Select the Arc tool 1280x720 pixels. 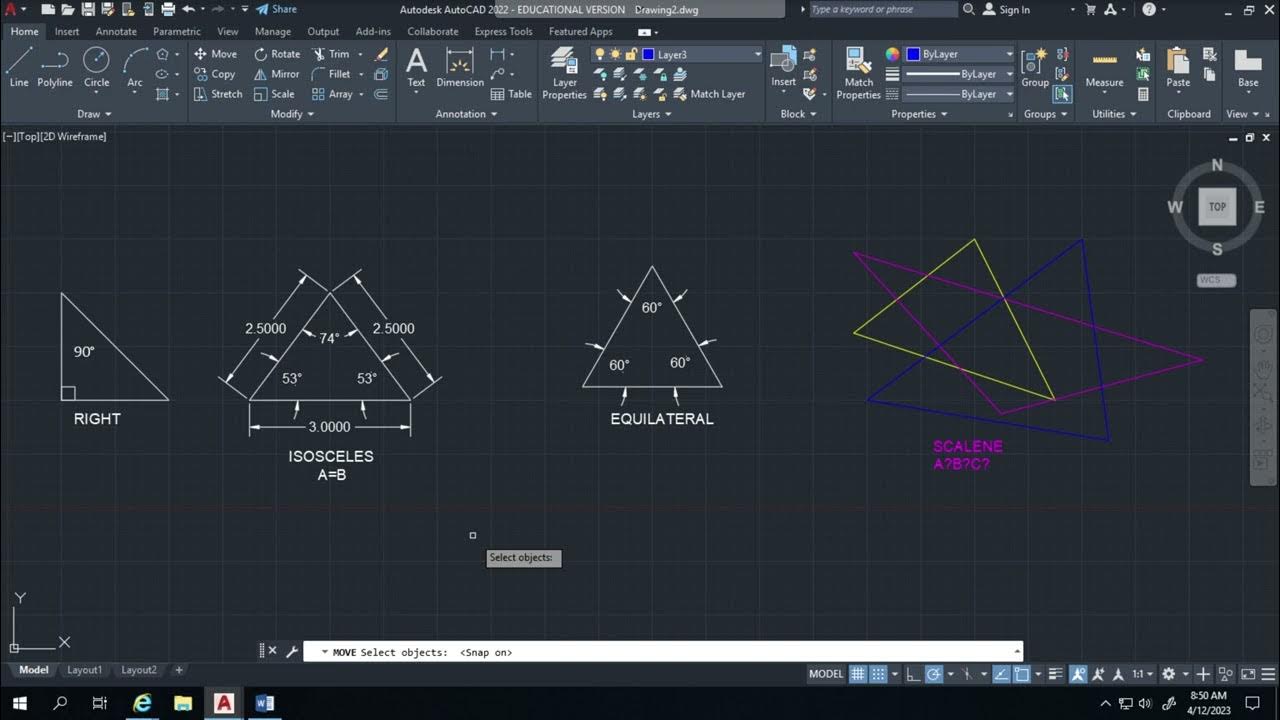tap(135, 67)
